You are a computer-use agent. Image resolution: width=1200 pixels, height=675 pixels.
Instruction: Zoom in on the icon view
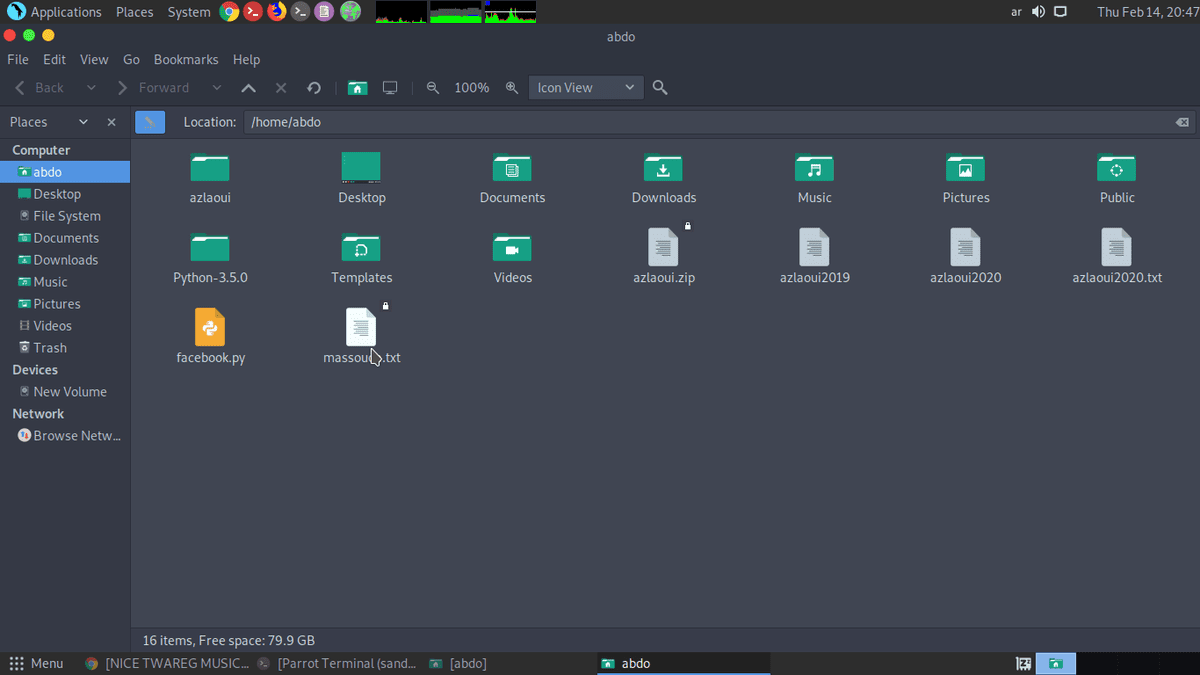coord(512,88)
